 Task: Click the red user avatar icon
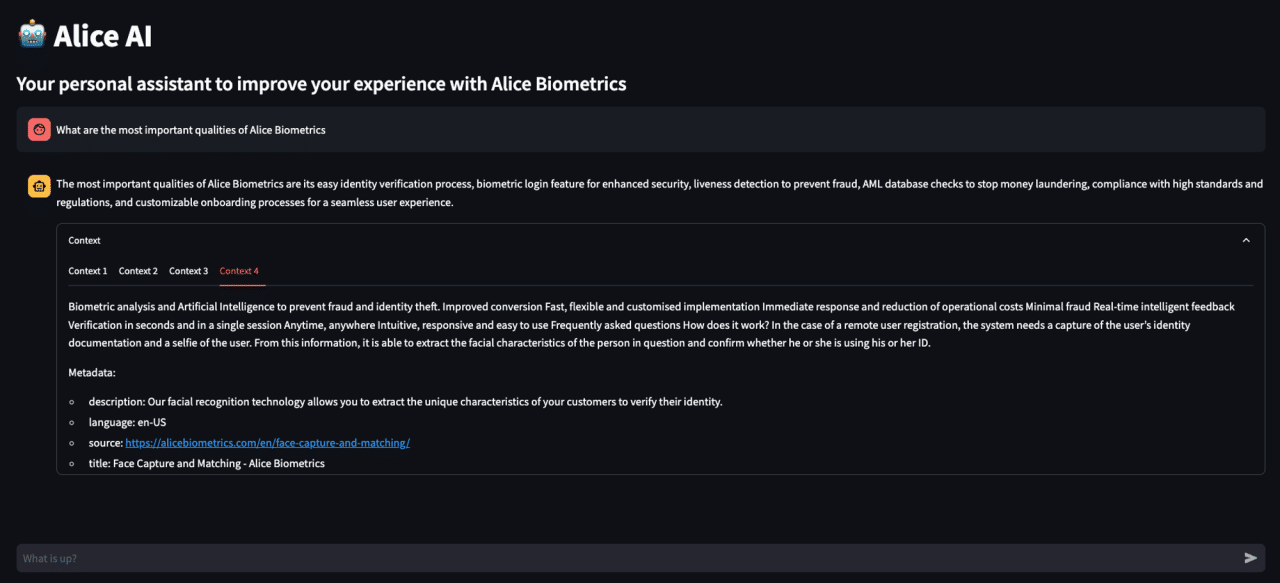[x=39, y=129]
